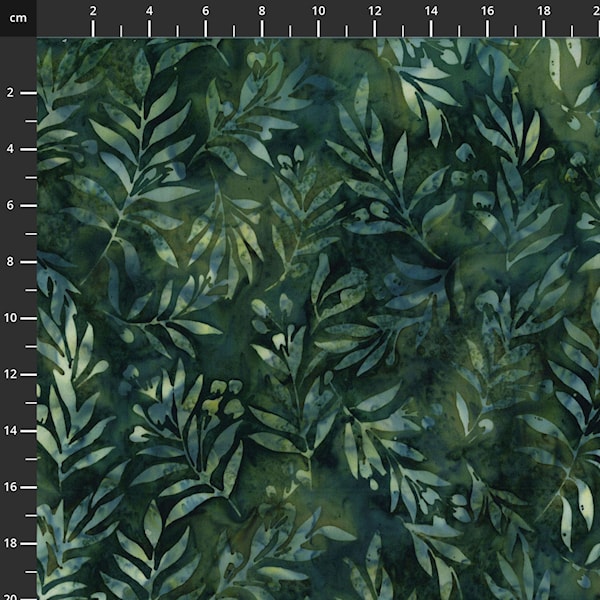Pick the 8 mark on the horizontal ruler
This screenshot has width=600, height=600.
262,11
